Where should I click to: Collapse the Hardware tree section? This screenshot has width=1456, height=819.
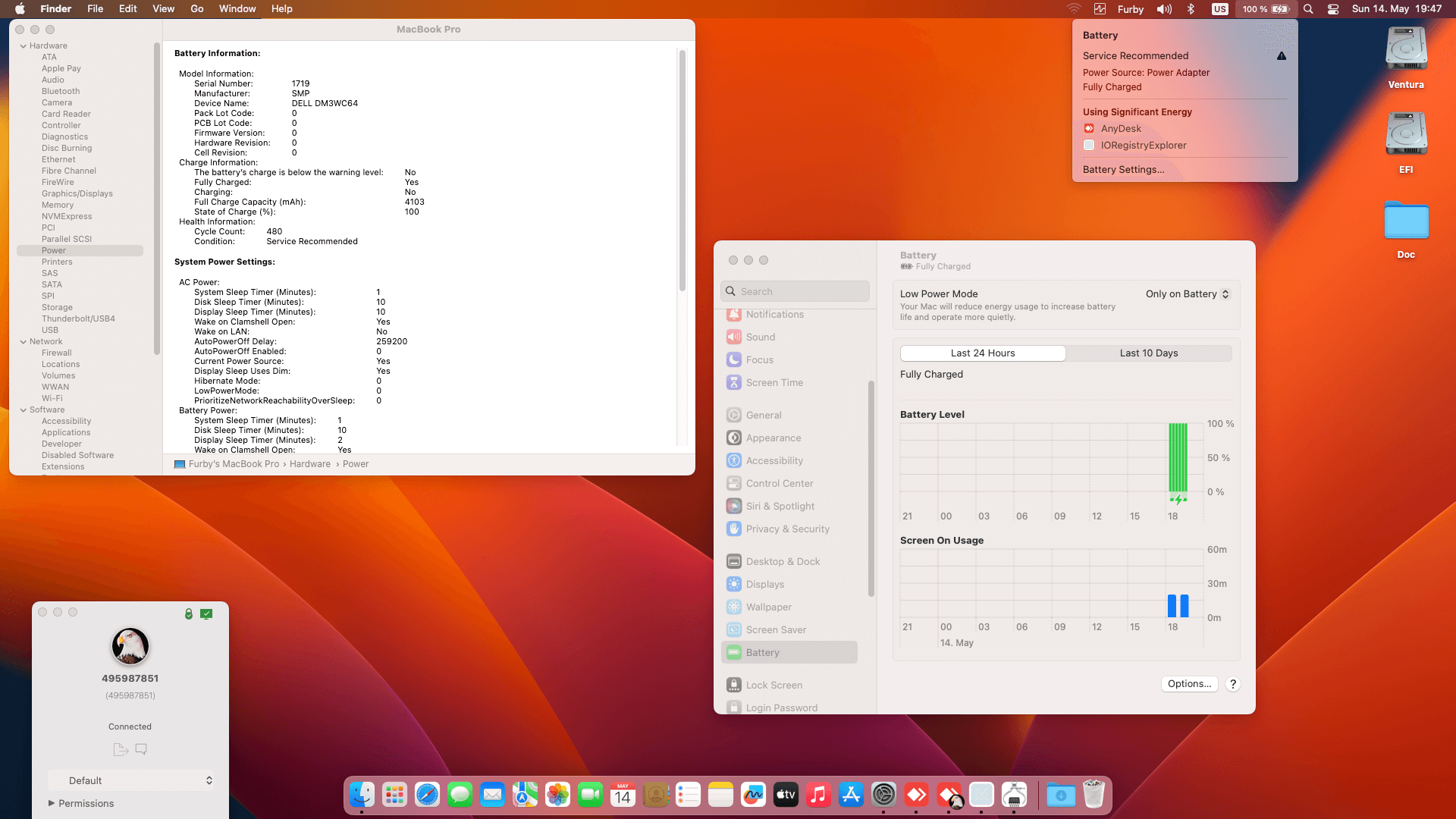pyautogui.click(x=24, y=46)
